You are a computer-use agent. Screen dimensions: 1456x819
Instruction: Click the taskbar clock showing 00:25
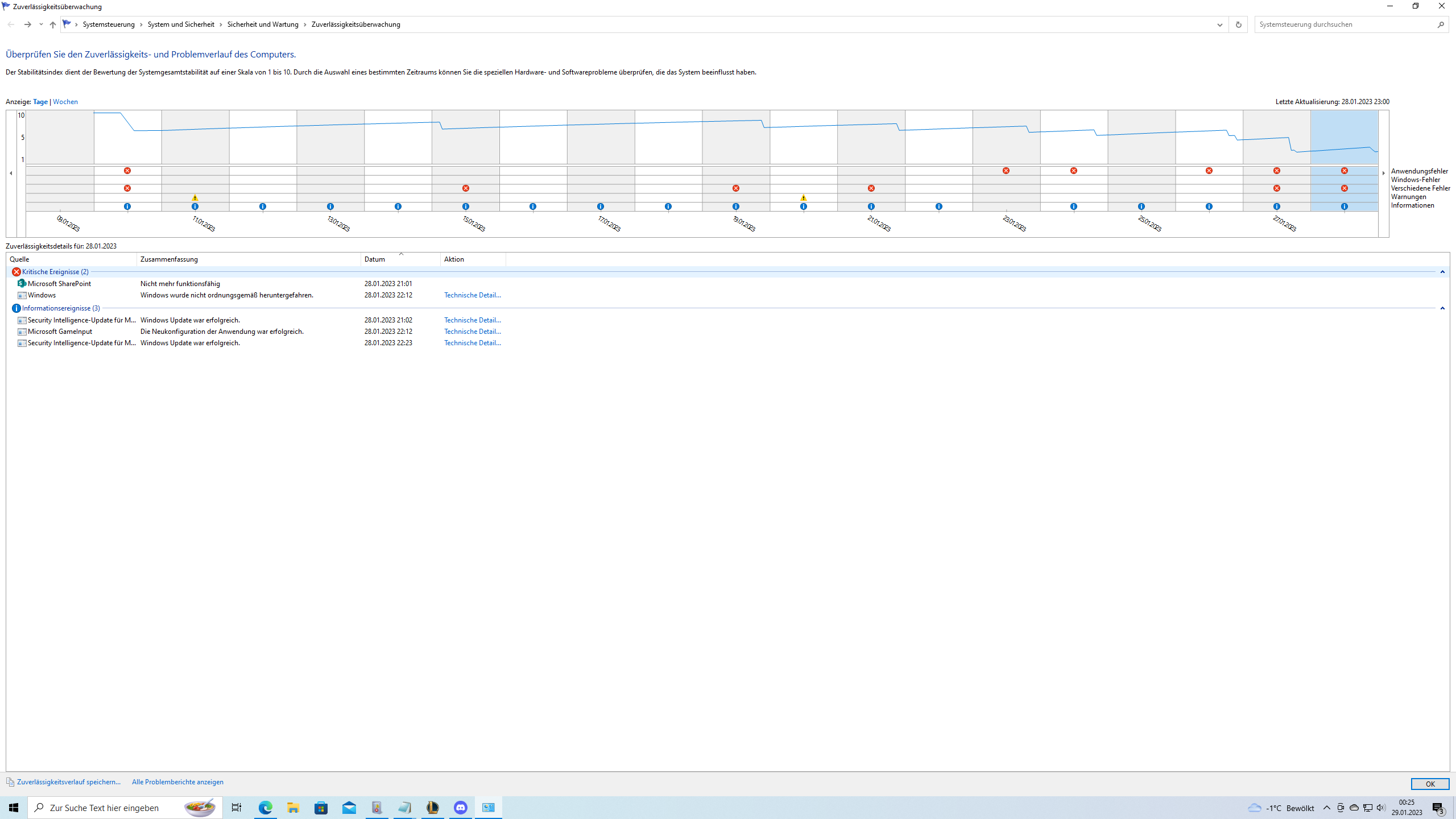point(1407,808)
